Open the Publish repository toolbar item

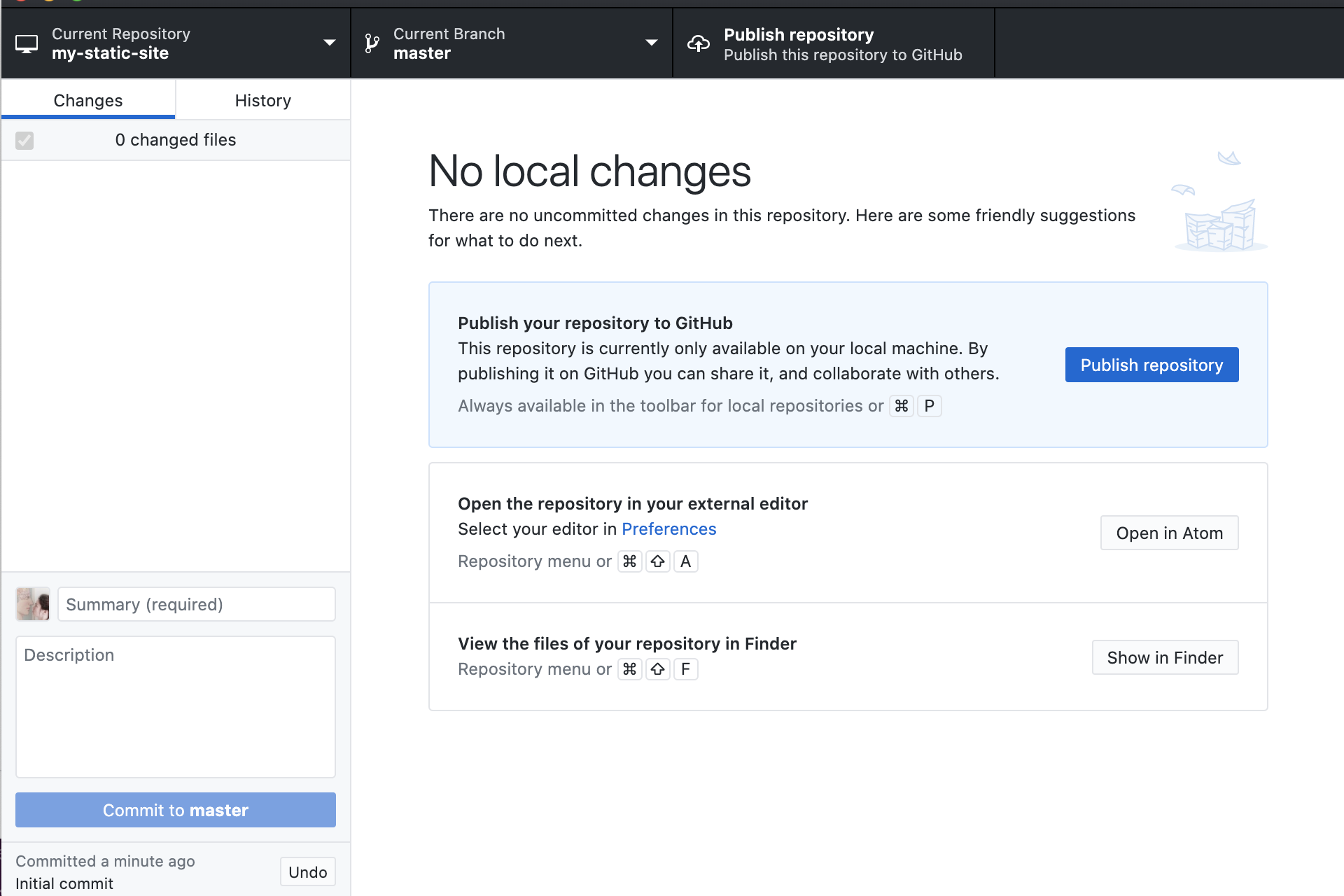(833, 44)
